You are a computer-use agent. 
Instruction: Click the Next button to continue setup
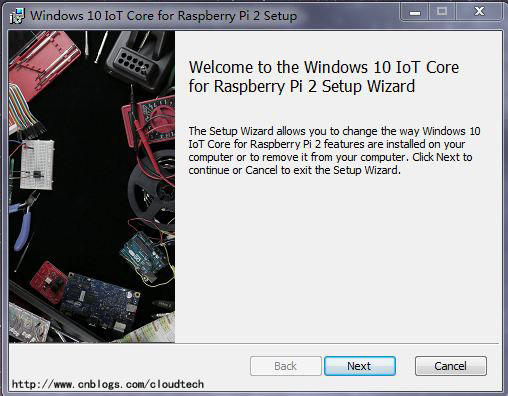[360, 366]
